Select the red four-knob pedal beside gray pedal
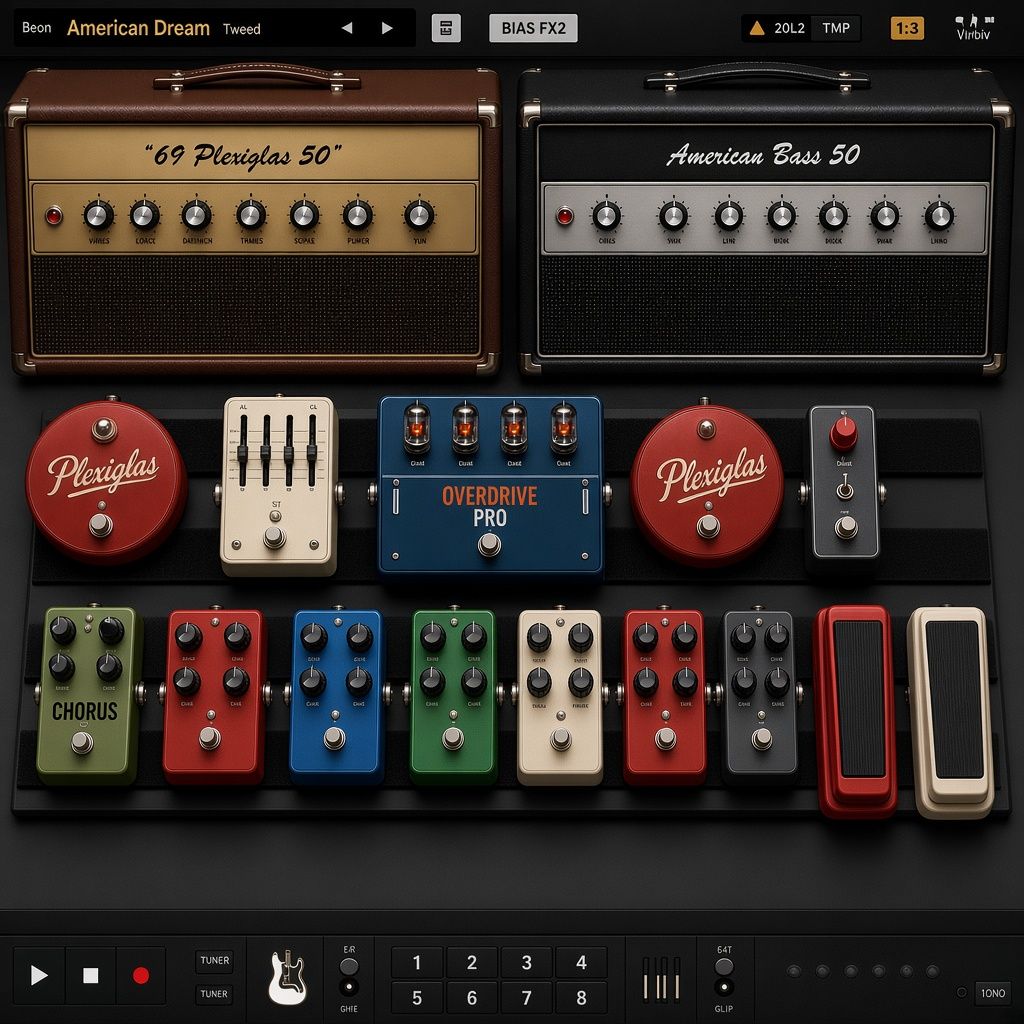 (x=665, y=696)
